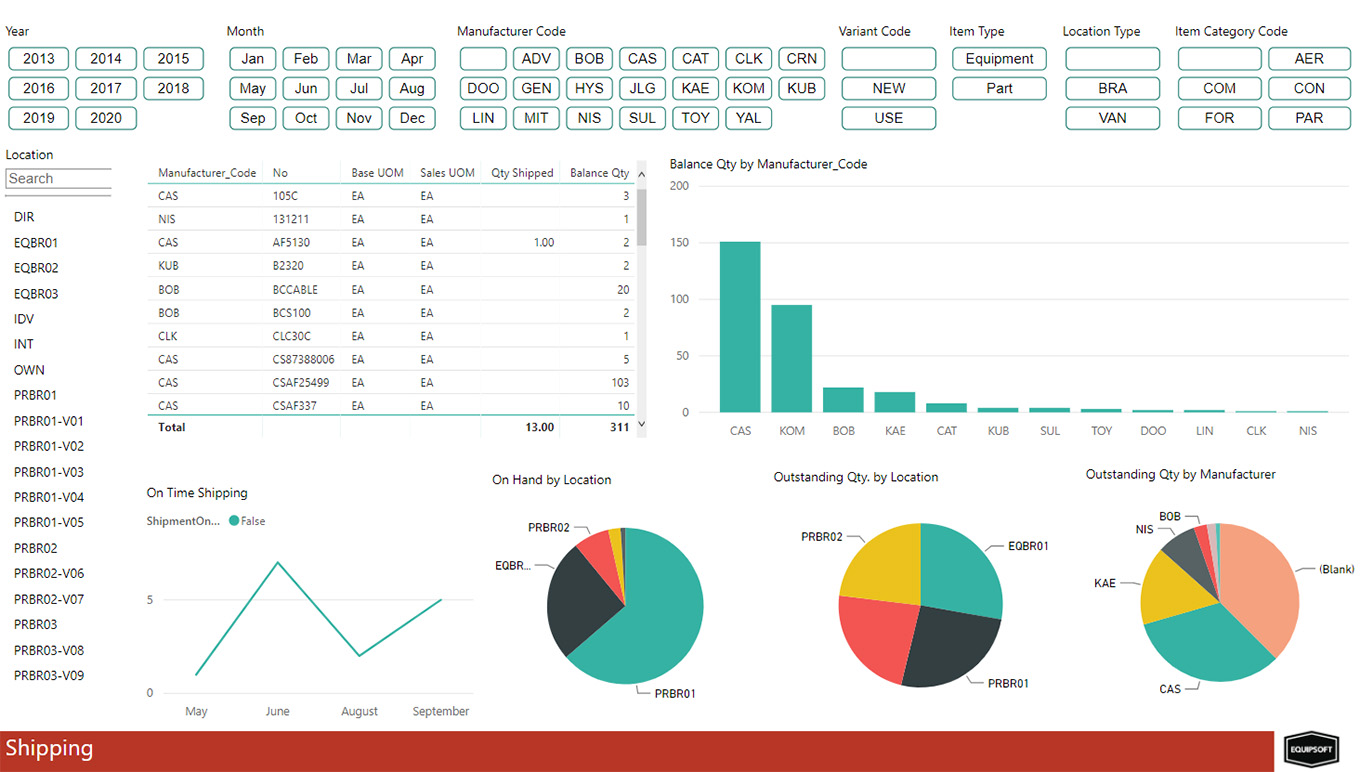This screenshot has height=772, width=1360.
Task: Filter Variant Code by NEW
Action: coord(889,88)
